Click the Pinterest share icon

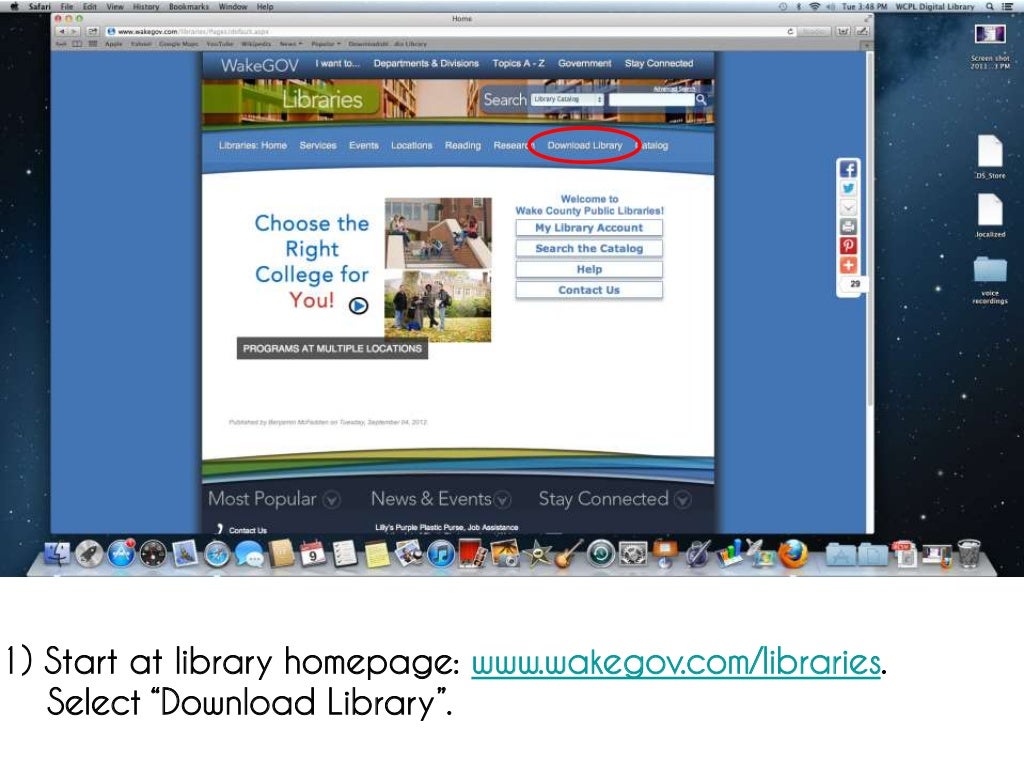point(848,246)
